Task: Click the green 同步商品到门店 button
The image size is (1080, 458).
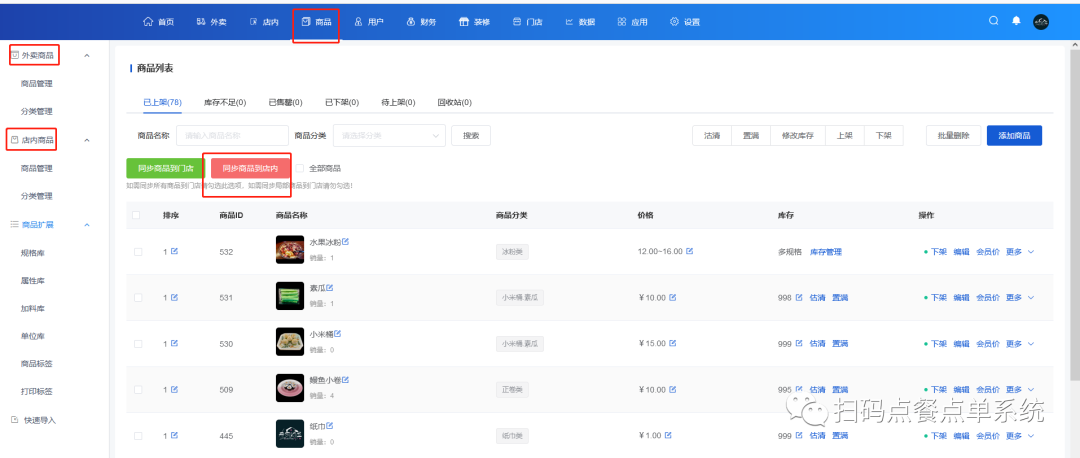Action: pos(165,168)
